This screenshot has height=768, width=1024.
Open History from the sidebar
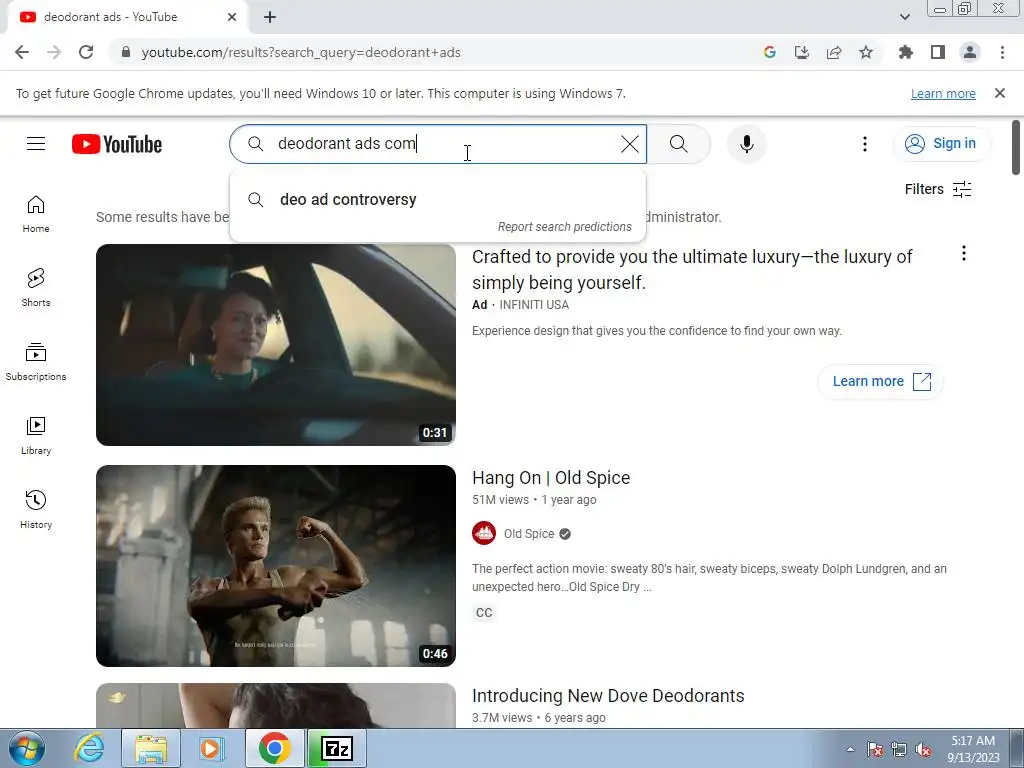pyautogui.click(x=36, y=510)
